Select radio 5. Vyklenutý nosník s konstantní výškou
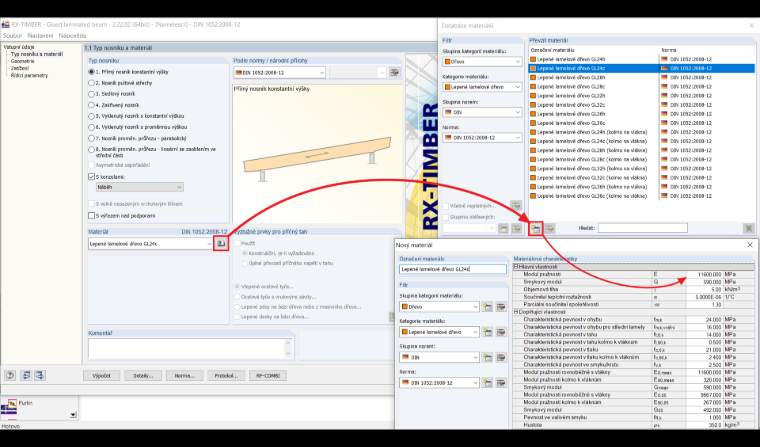 pyautogui.click(x=91, y=116)
